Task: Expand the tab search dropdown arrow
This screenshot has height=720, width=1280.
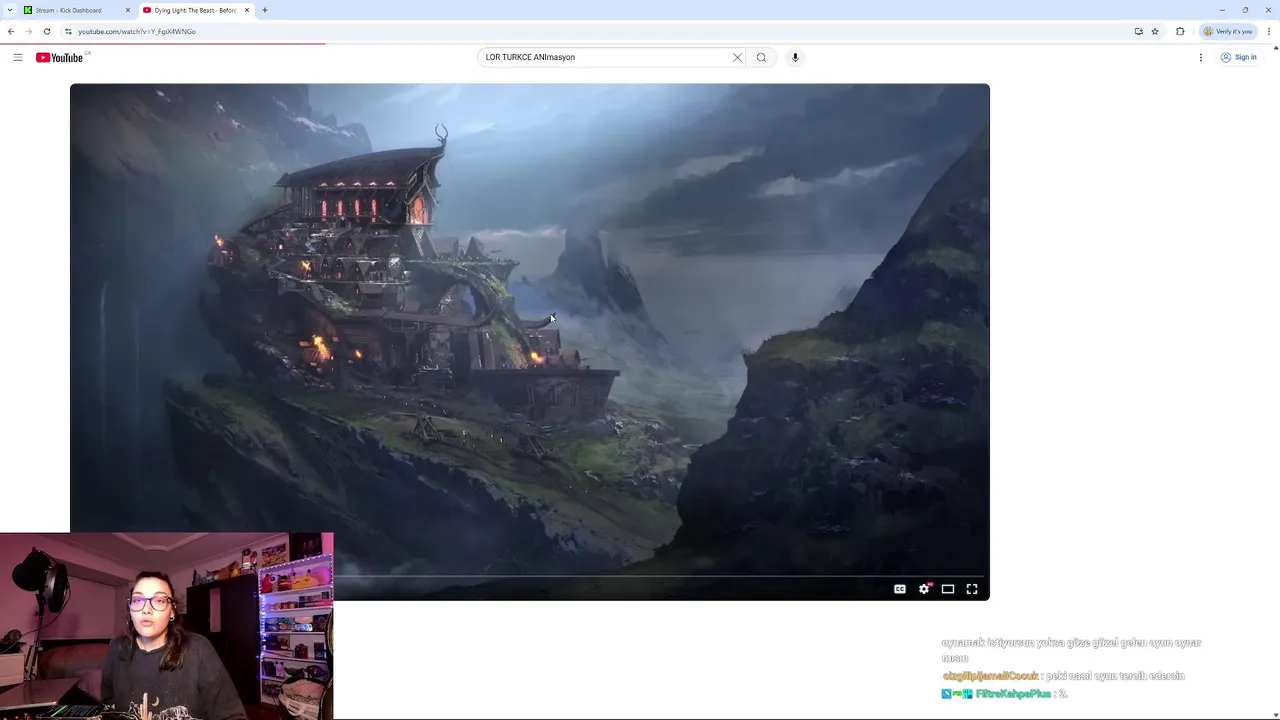Action: pyautogui.click(x=9, y=10)
